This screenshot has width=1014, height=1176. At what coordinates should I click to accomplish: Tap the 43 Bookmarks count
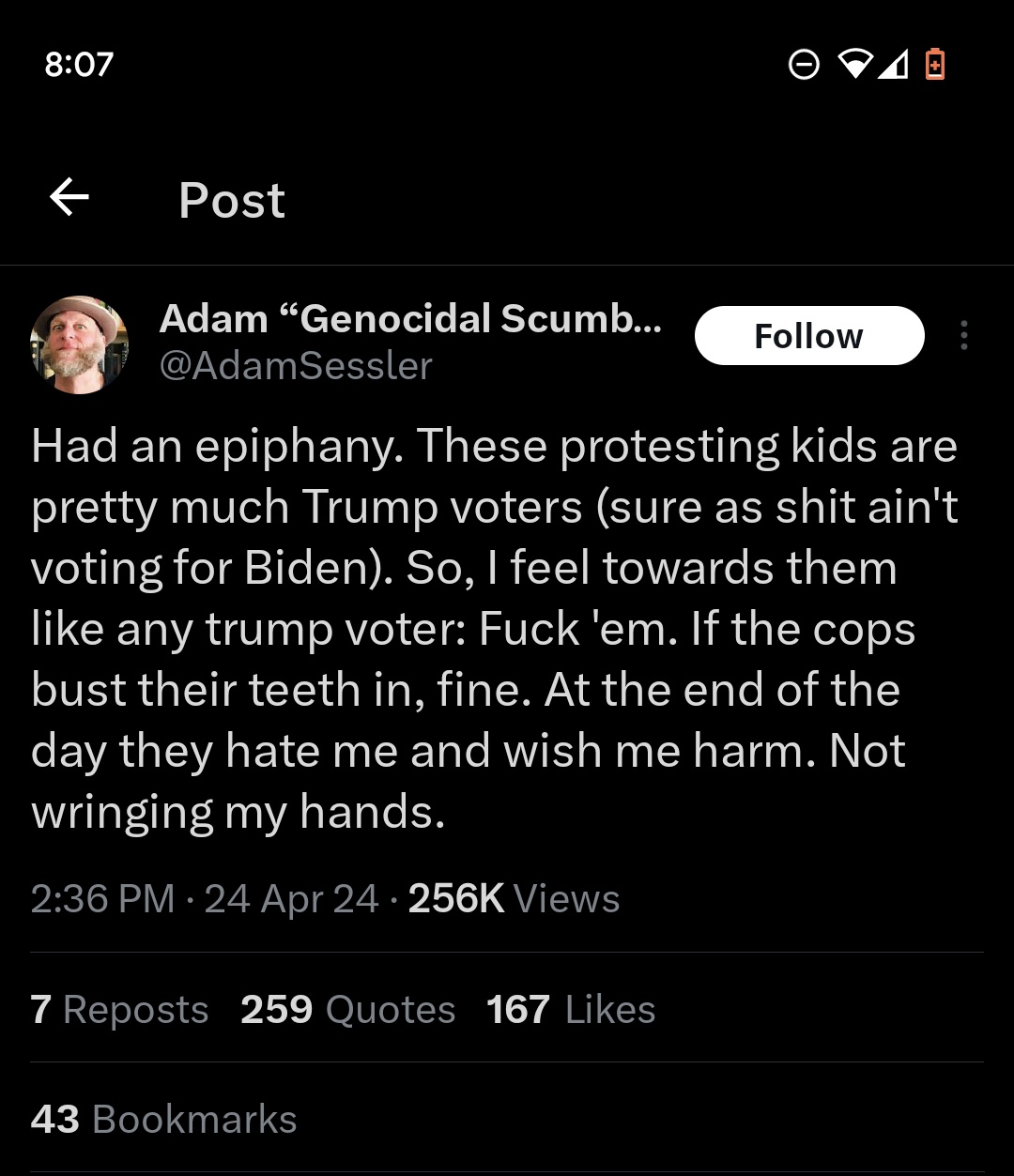(x=163, y=1119)
